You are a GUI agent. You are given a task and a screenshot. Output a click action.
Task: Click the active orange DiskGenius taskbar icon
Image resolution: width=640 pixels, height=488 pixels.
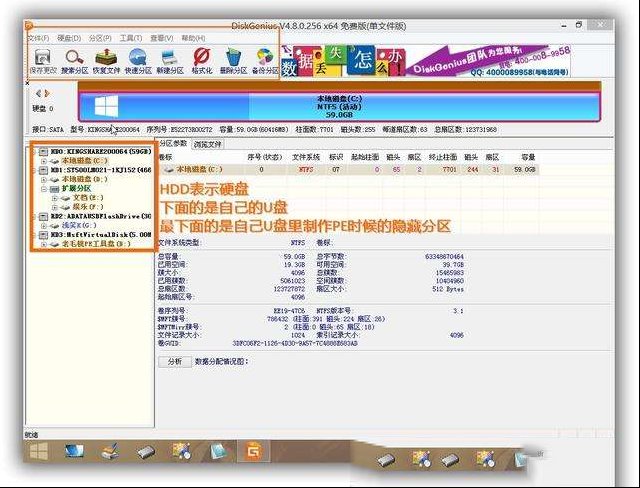coord(253,451)
